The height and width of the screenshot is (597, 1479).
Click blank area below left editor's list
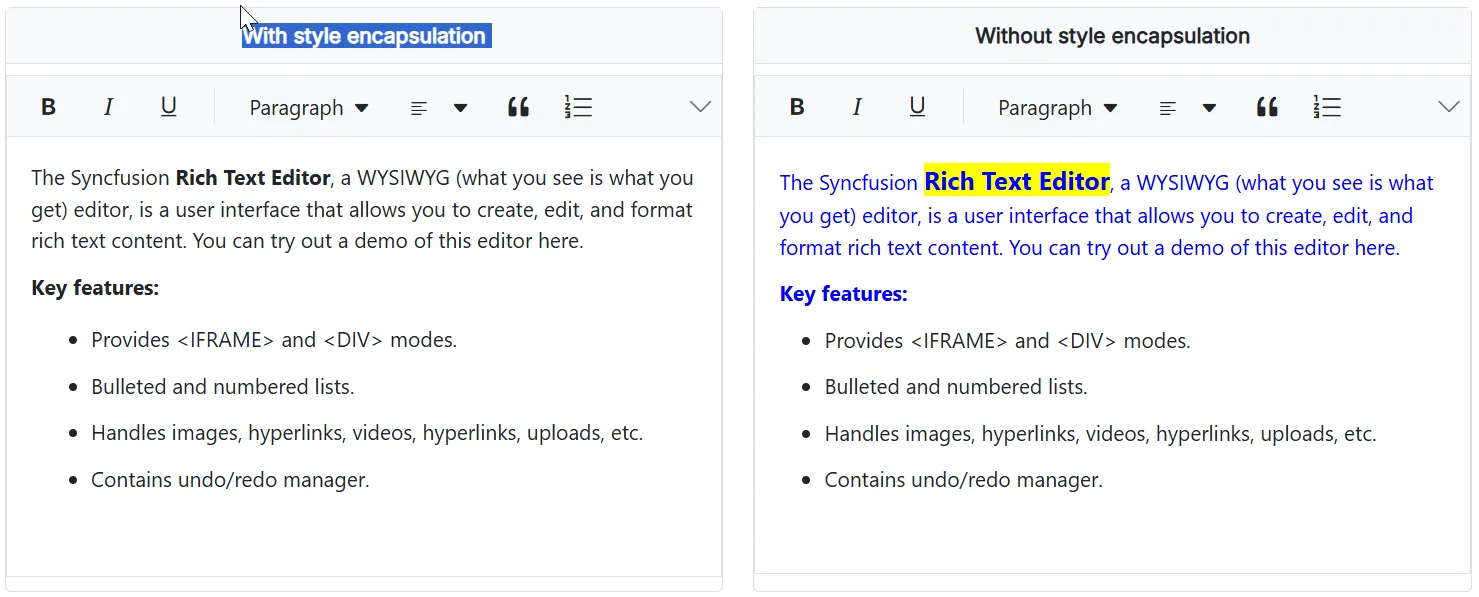coord(364,535)
